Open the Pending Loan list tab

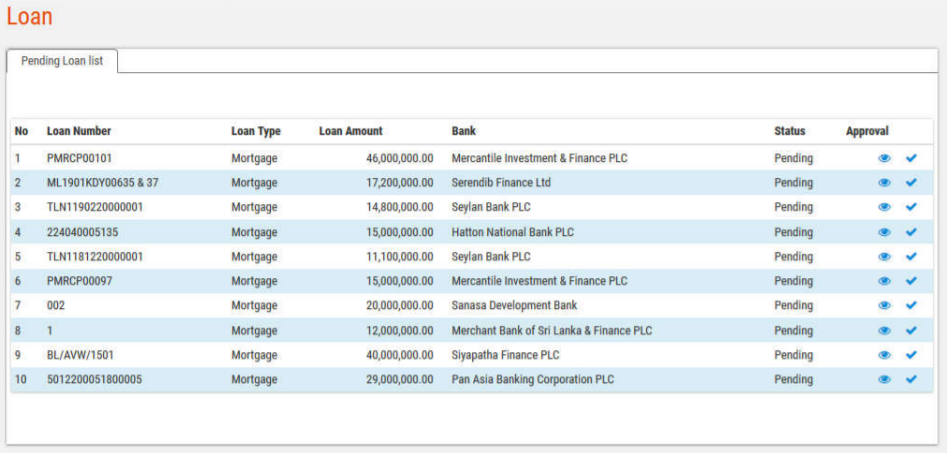point(62,61)
